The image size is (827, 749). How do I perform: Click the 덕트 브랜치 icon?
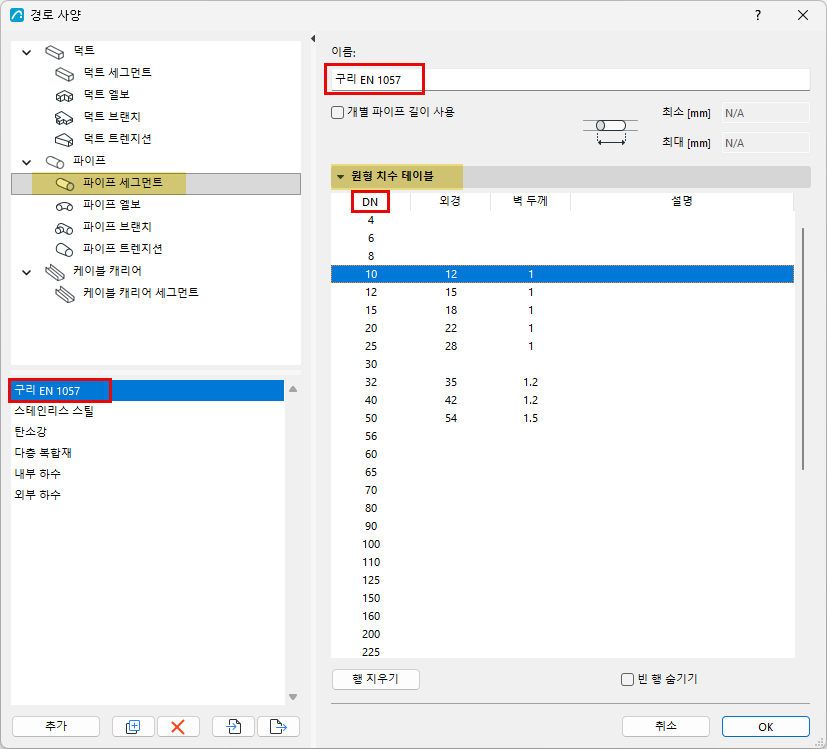pyautogui.click(x=64, y=118)
